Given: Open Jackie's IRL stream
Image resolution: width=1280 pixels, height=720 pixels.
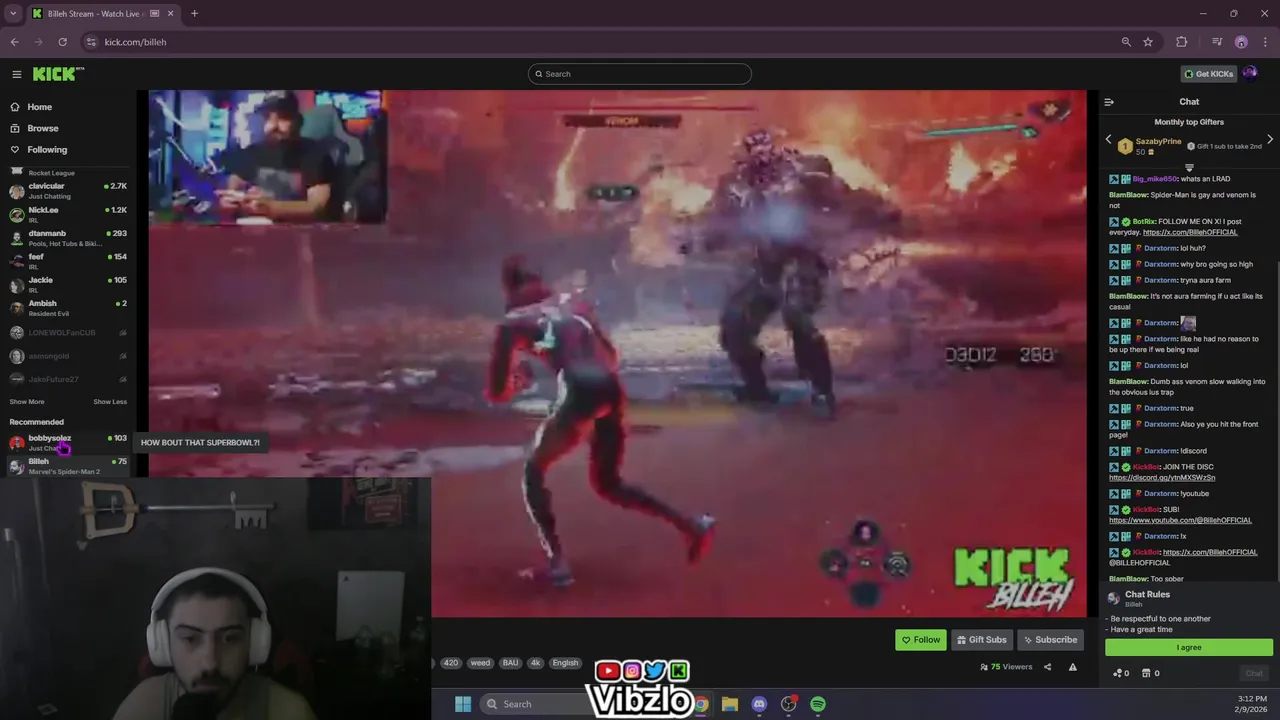Looking at the screenshot, I should pyautogui.click(x=68, y=284).
